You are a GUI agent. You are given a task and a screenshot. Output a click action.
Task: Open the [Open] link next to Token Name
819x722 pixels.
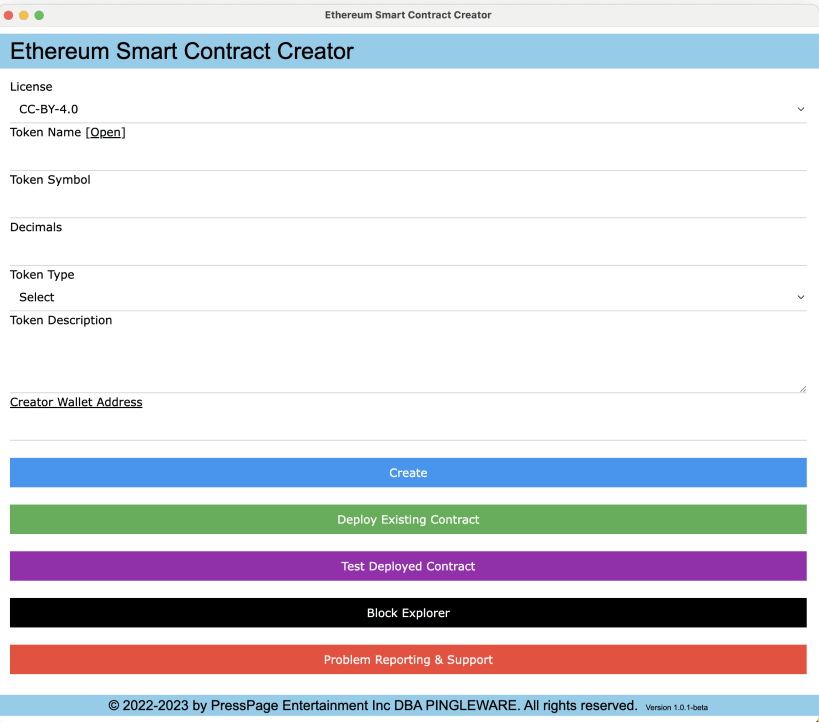click(106, 133)
